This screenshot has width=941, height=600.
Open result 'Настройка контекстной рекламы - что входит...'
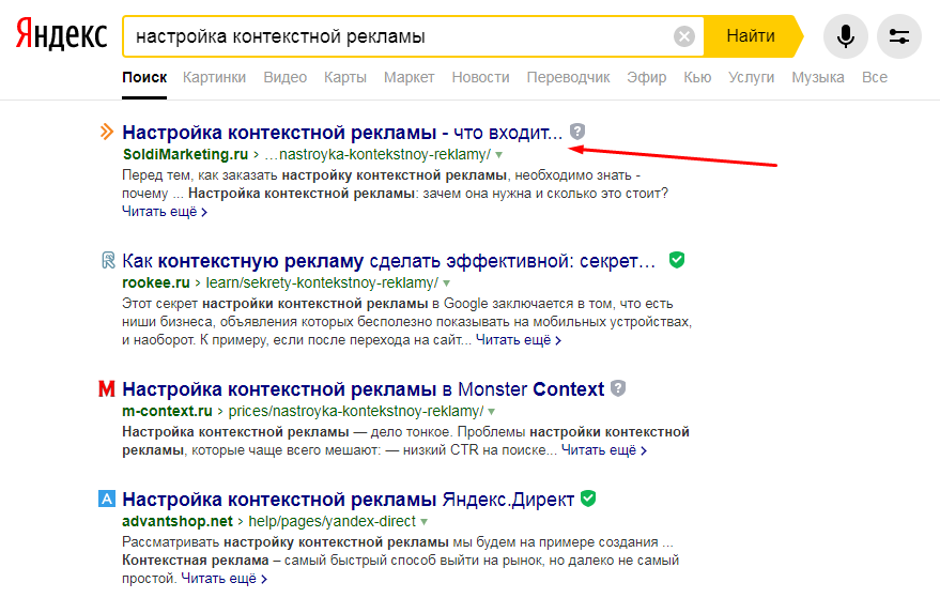click(343, 132)
